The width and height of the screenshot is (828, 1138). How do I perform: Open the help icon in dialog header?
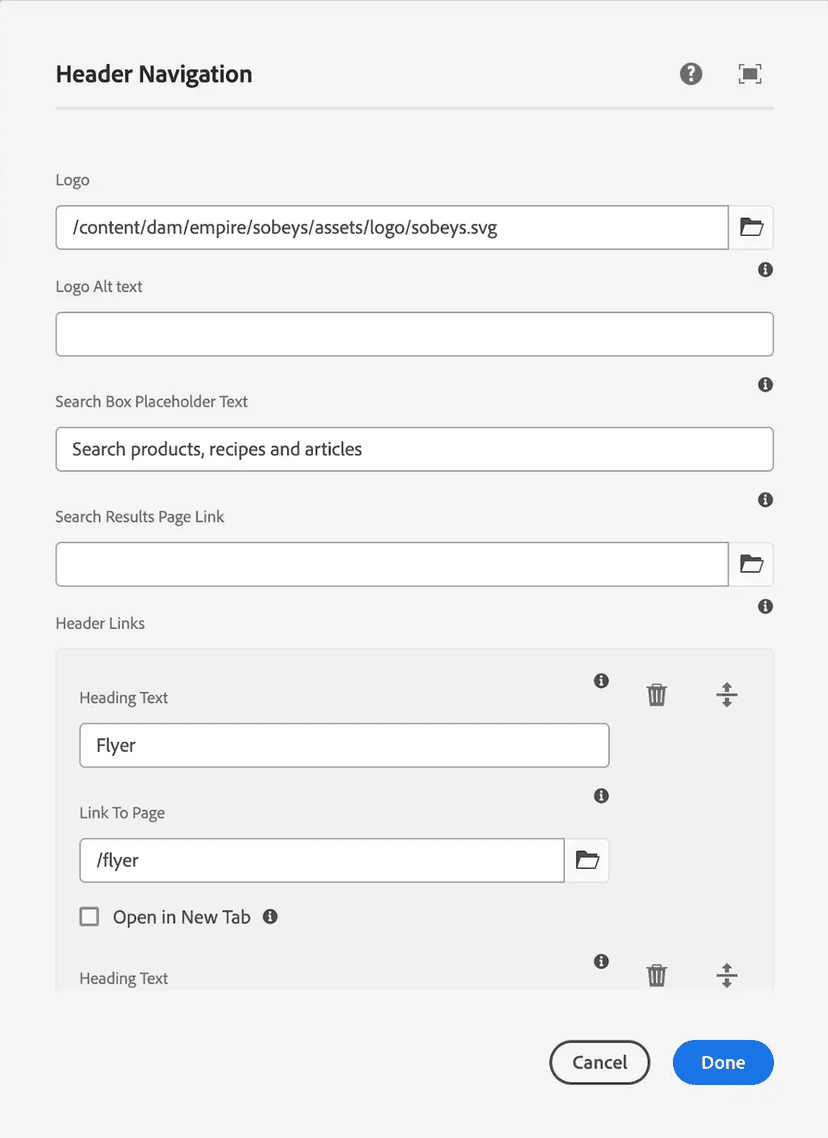click(x=691, y=74)
